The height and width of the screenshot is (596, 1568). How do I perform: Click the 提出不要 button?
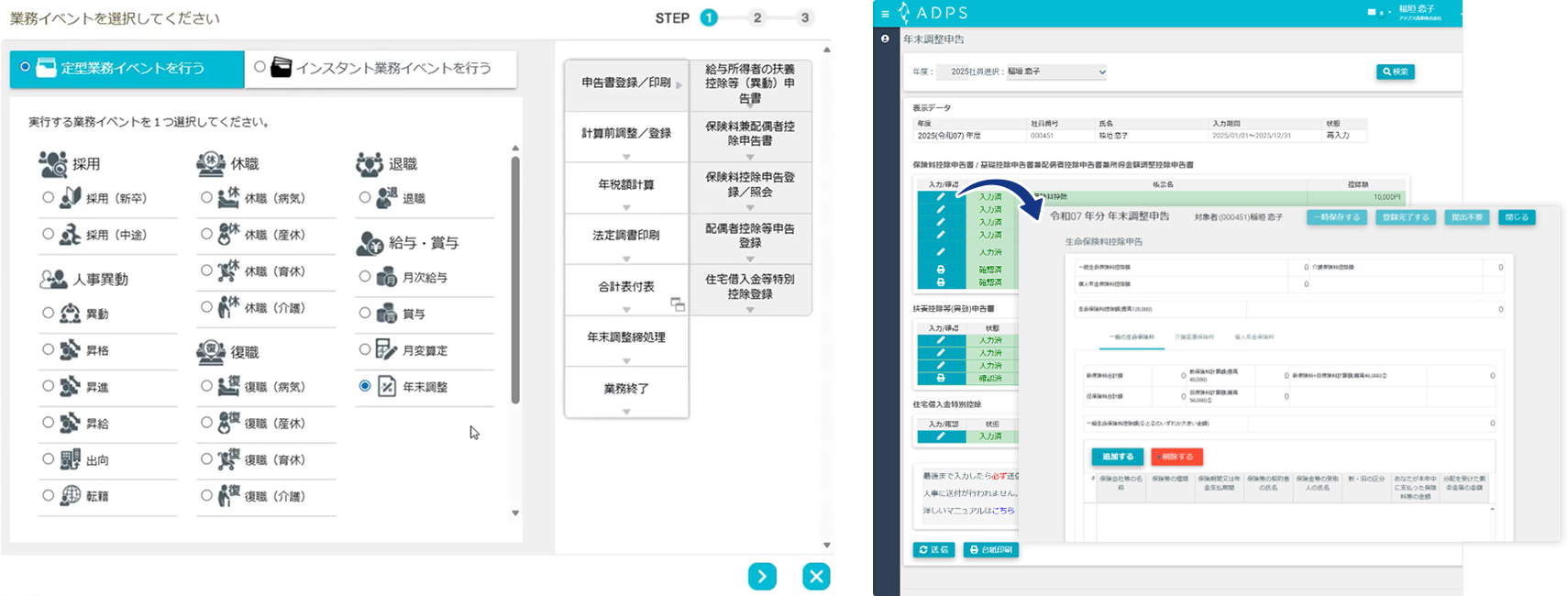[1467, 217]
